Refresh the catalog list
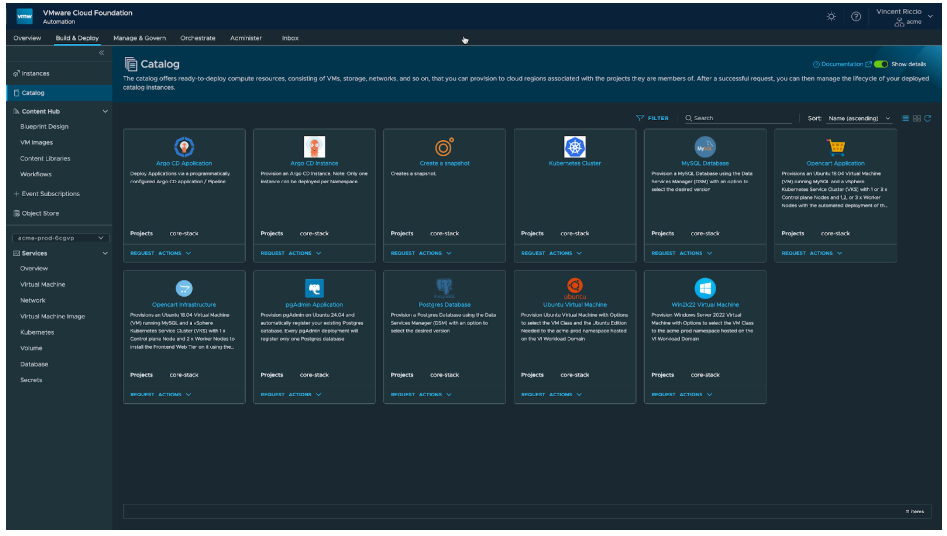This screenshot has height=536, width=947. [928, 118]
